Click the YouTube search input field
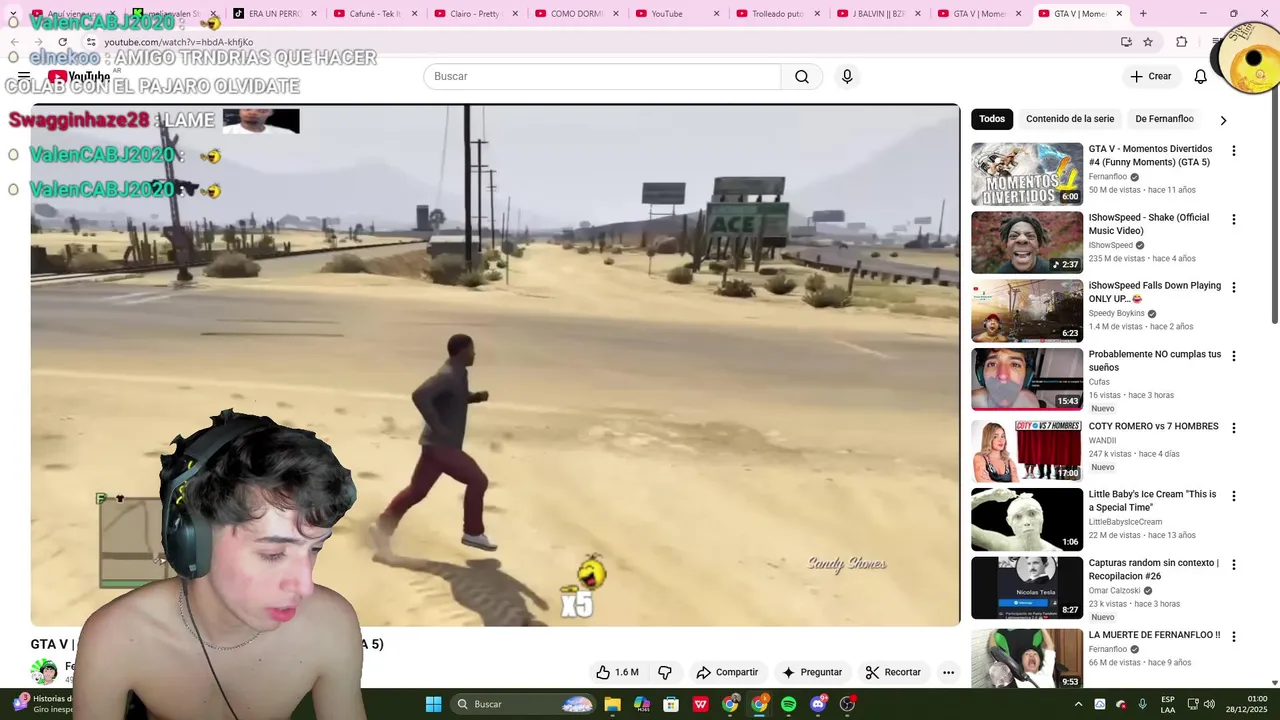Image resolution: width=1280 pixels, height=720 pixels. [x=602, y=76]
